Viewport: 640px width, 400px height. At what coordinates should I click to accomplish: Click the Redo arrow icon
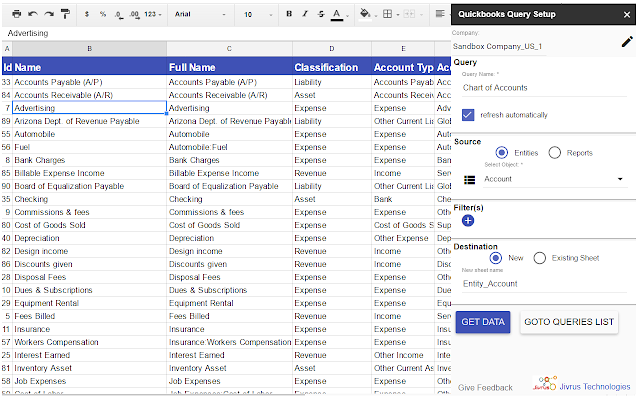click(49, 14)
